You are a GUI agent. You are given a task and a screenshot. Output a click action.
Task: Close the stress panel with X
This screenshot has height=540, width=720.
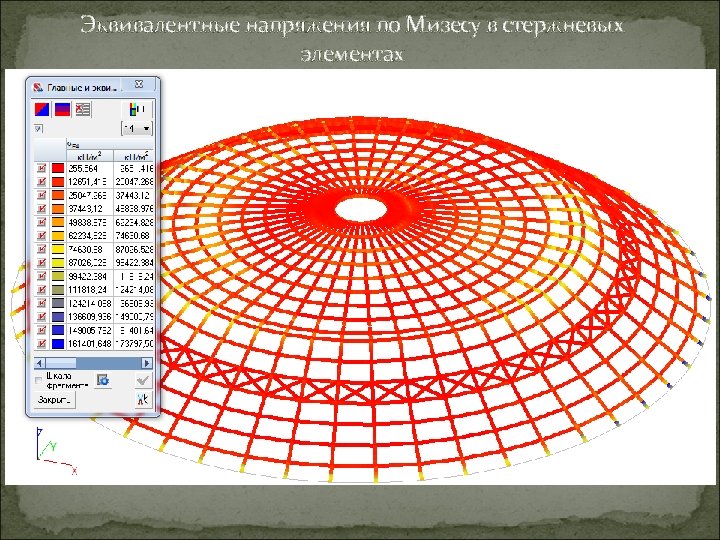click(139, 84)
